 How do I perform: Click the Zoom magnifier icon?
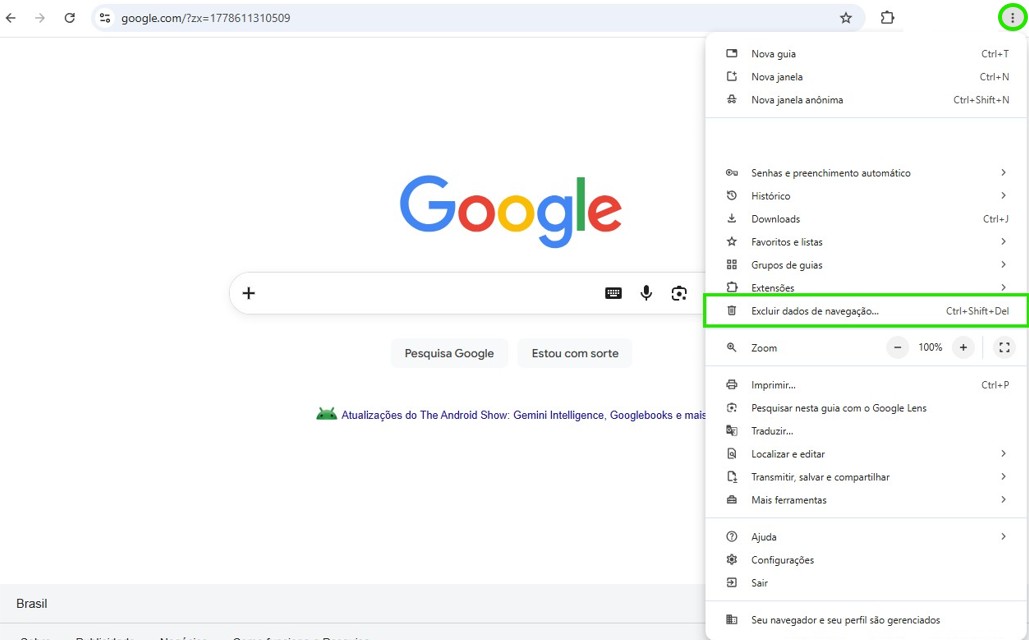pyautogui.click(x=732, y=347)
